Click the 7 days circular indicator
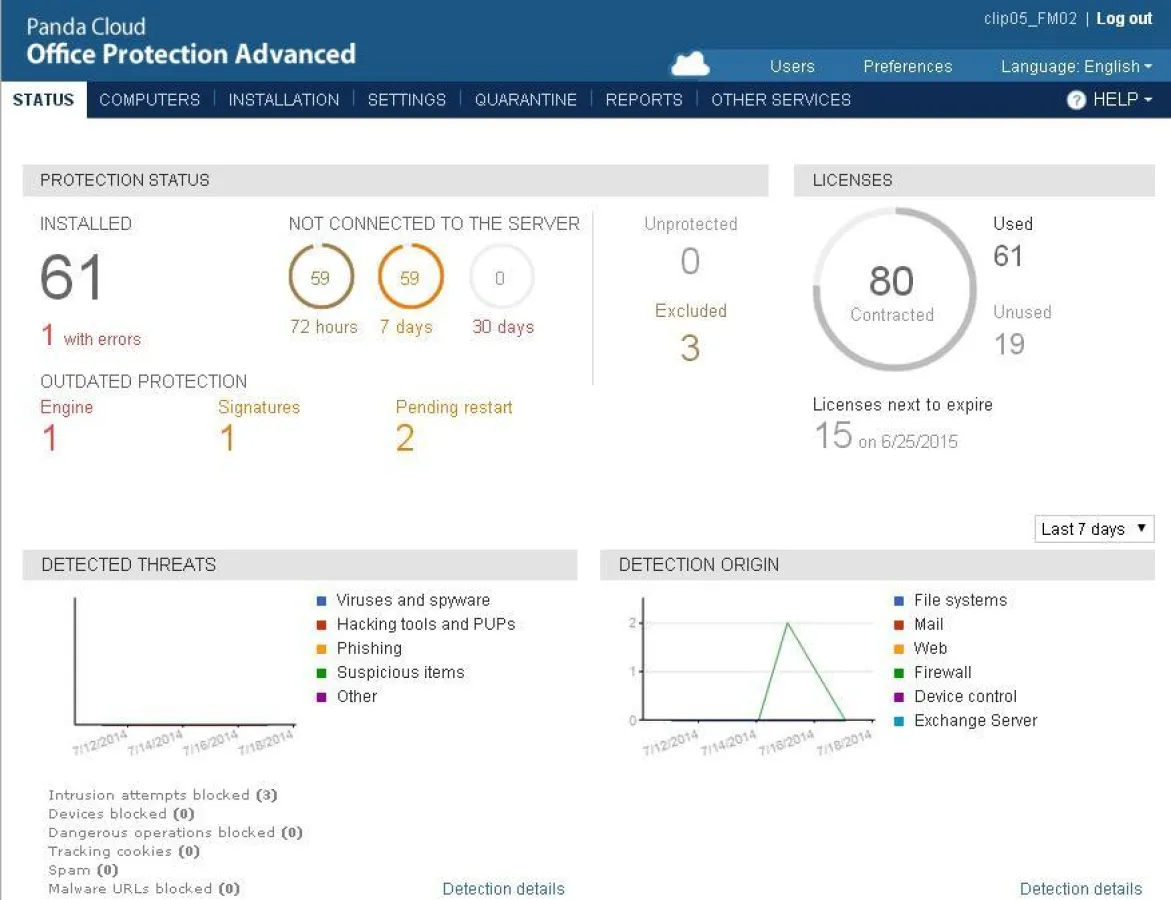 point(410,278)
